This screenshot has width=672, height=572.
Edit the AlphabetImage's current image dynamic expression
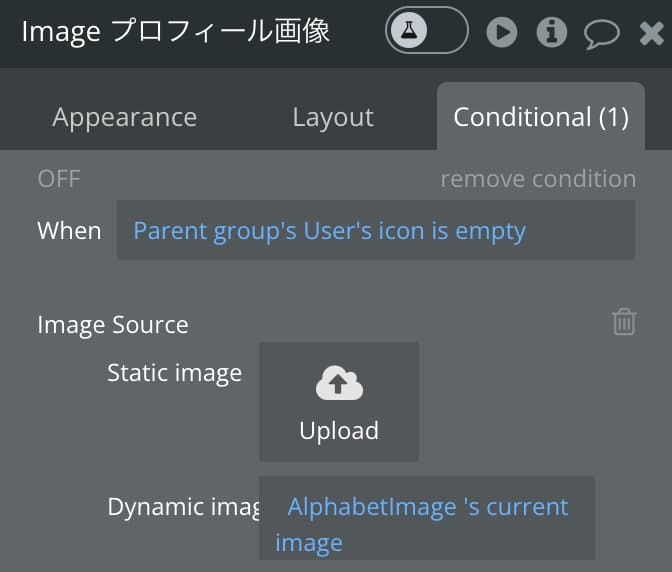(426, 518)
